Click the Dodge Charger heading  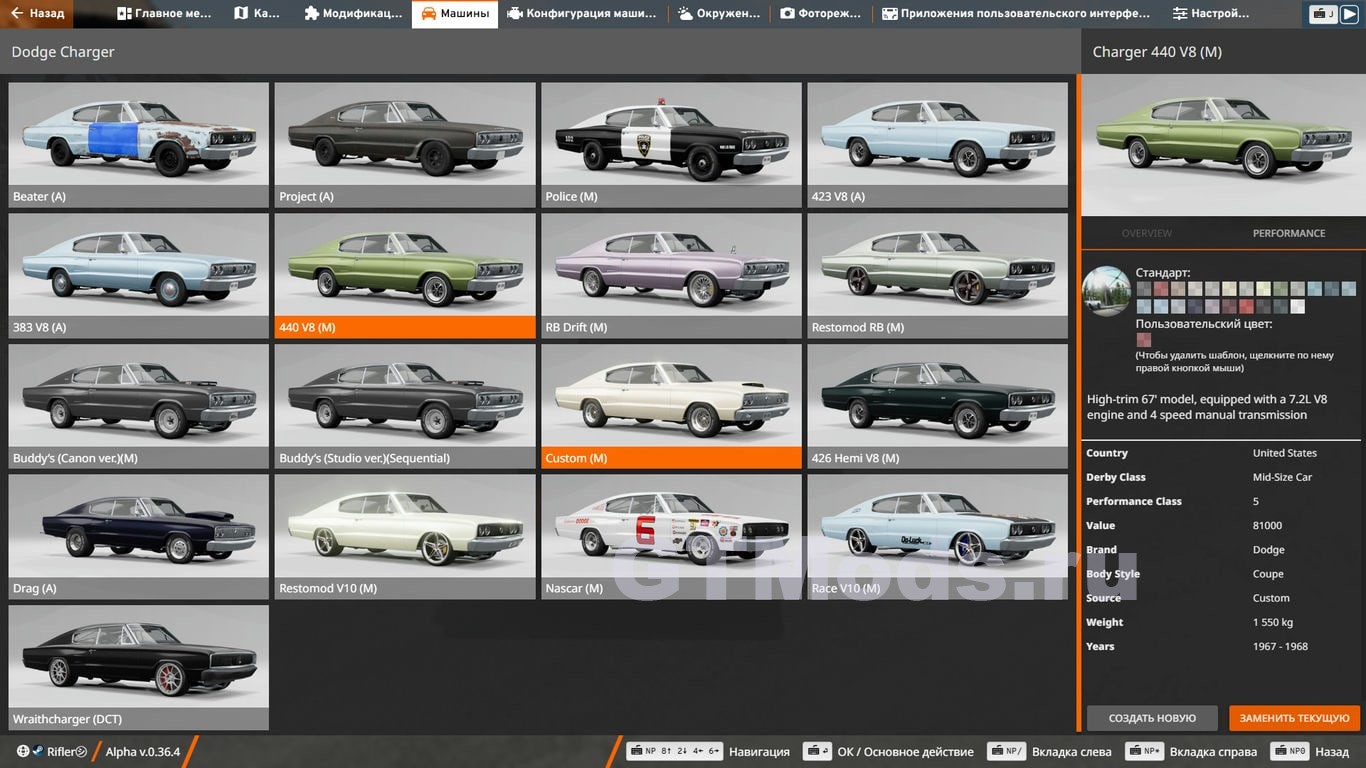coord(63,52)
